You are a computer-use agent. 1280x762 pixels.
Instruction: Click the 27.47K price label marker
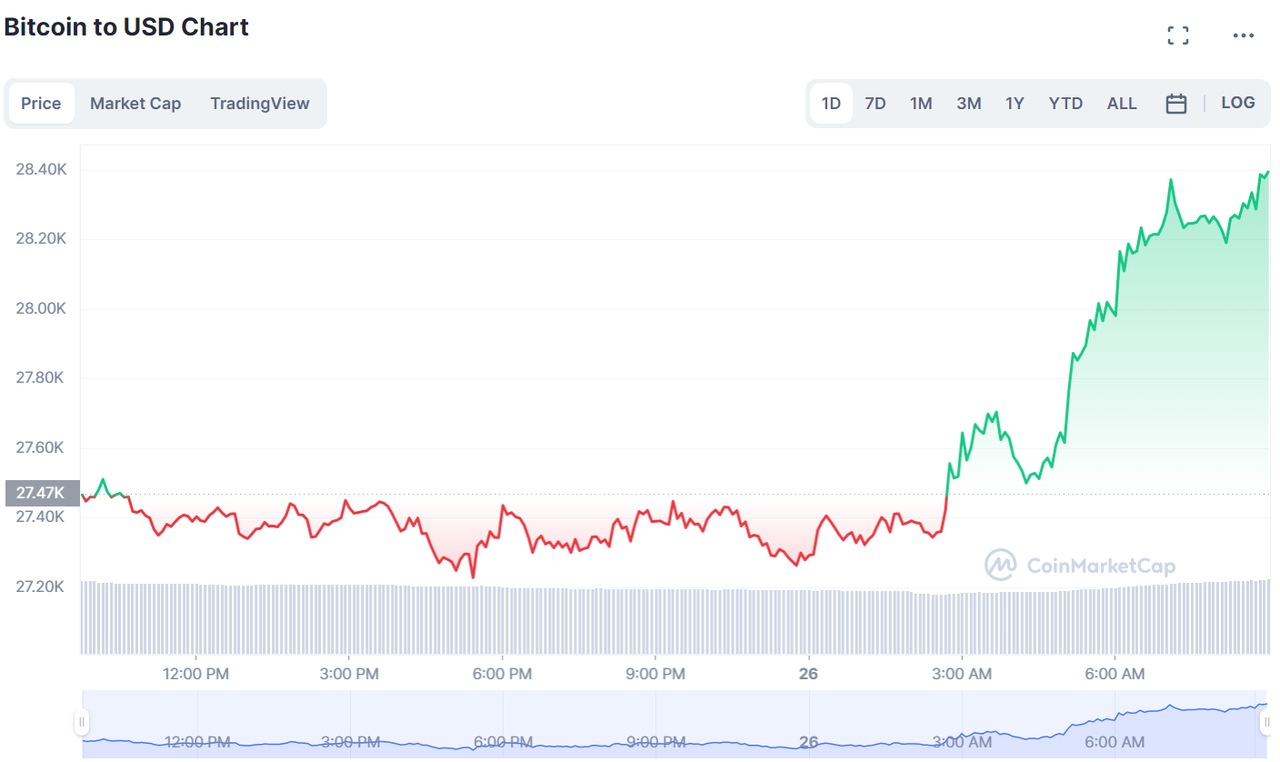(41, 493)
